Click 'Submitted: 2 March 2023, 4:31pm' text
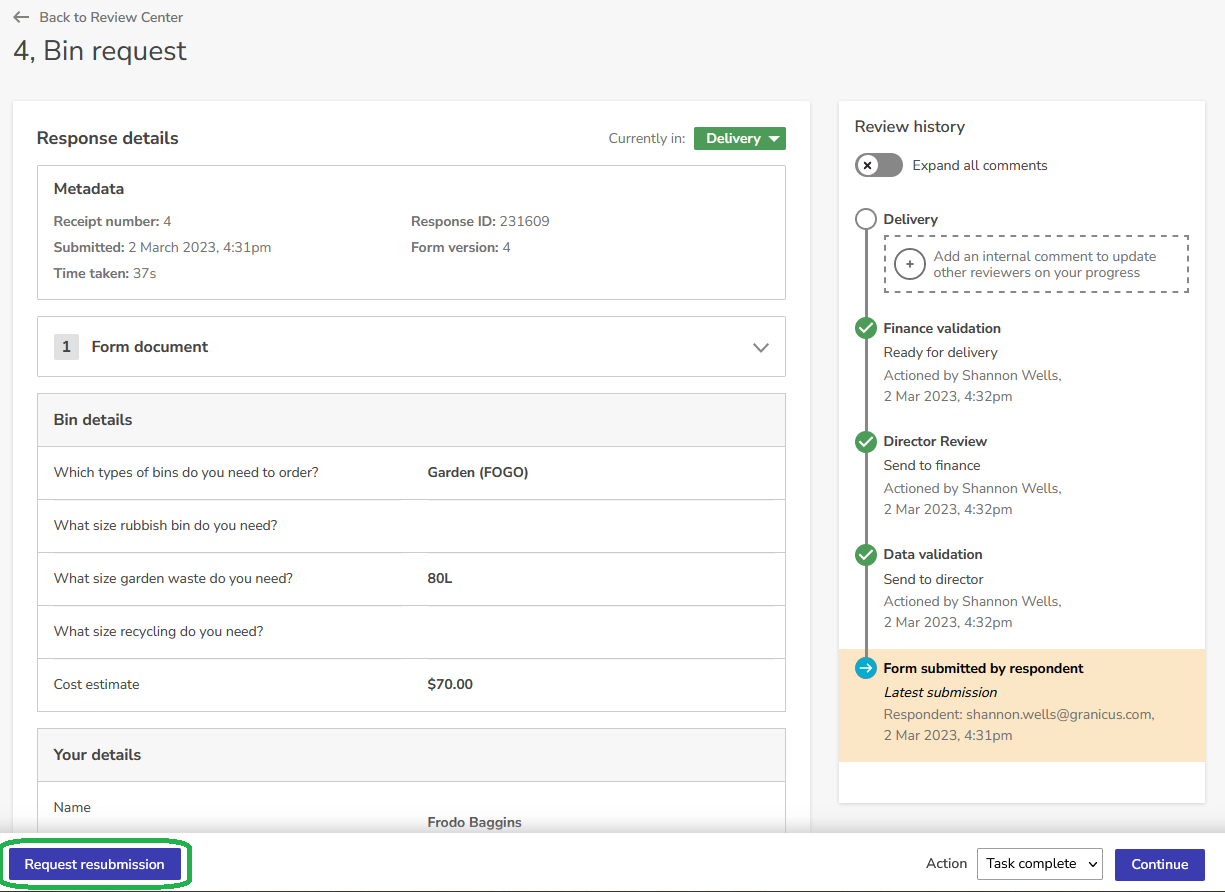The image size is (1225, 892). [x=162, y=247]
